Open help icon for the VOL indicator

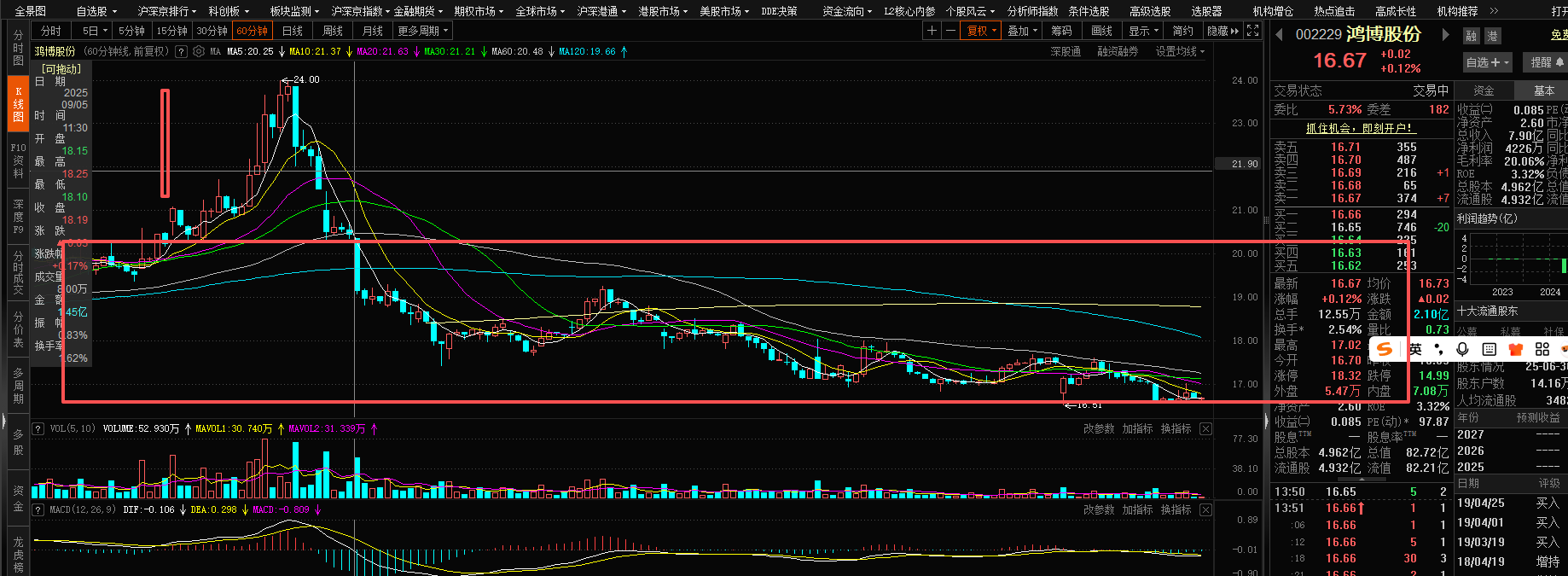click(x=38, y=428)
